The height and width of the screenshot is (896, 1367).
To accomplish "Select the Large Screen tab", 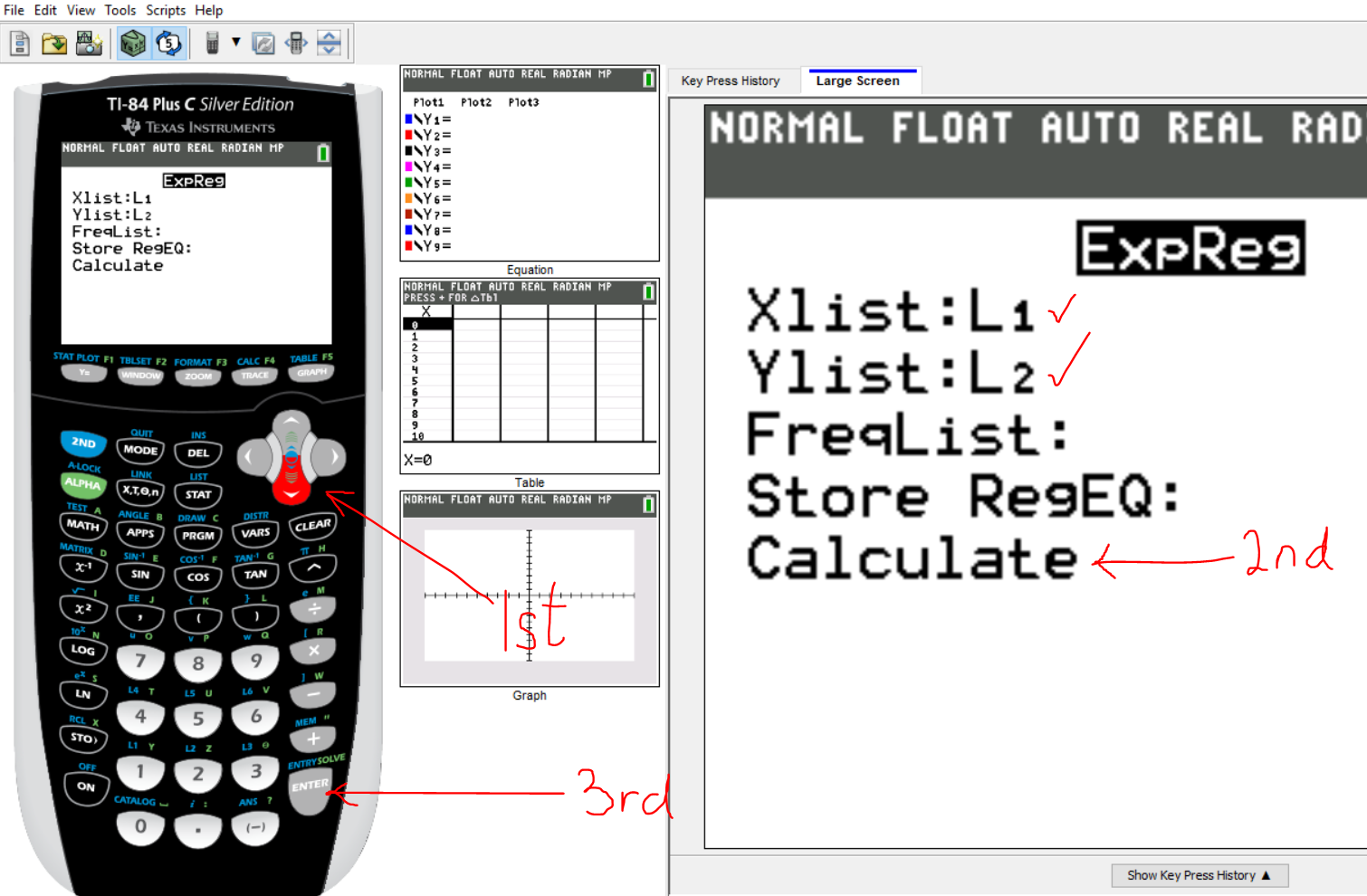I will [858, 81].
